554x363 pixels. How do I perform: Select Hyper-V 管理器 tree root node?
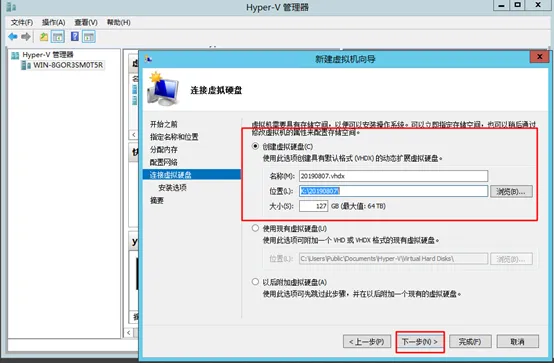pyautogui.click(x=48, y=55)
